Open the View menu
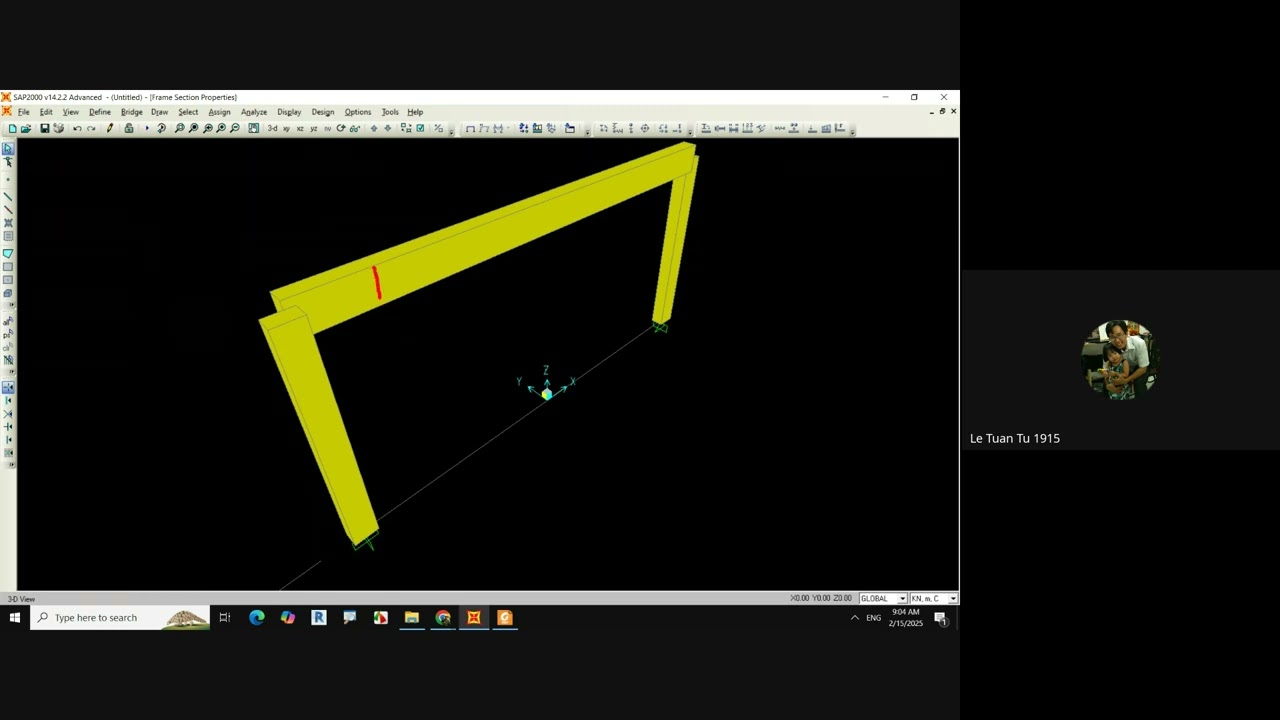 70,112
